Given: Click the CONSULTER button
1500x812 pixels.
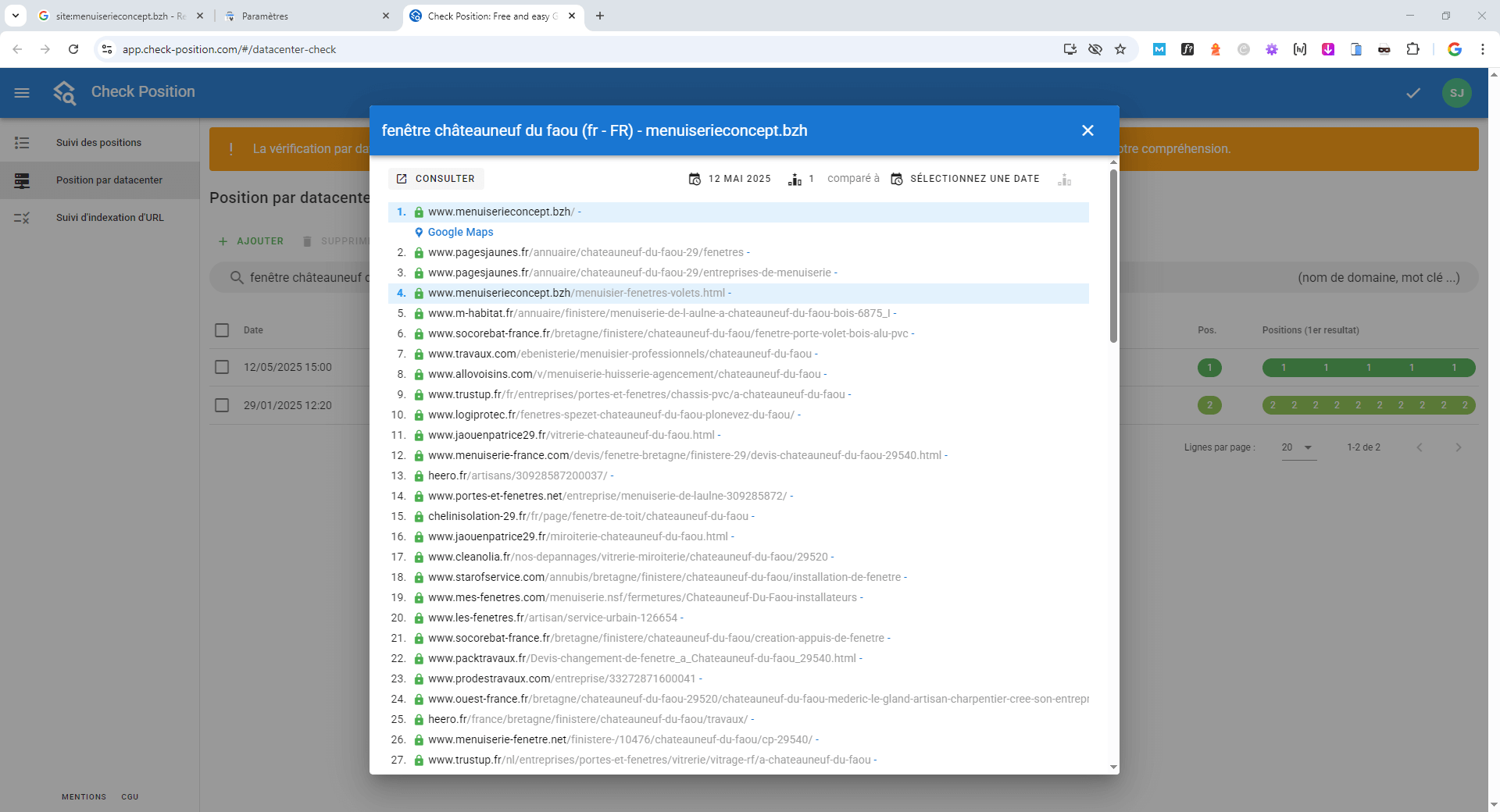Looking at the screenshot, I should click(x=436, y=179).
